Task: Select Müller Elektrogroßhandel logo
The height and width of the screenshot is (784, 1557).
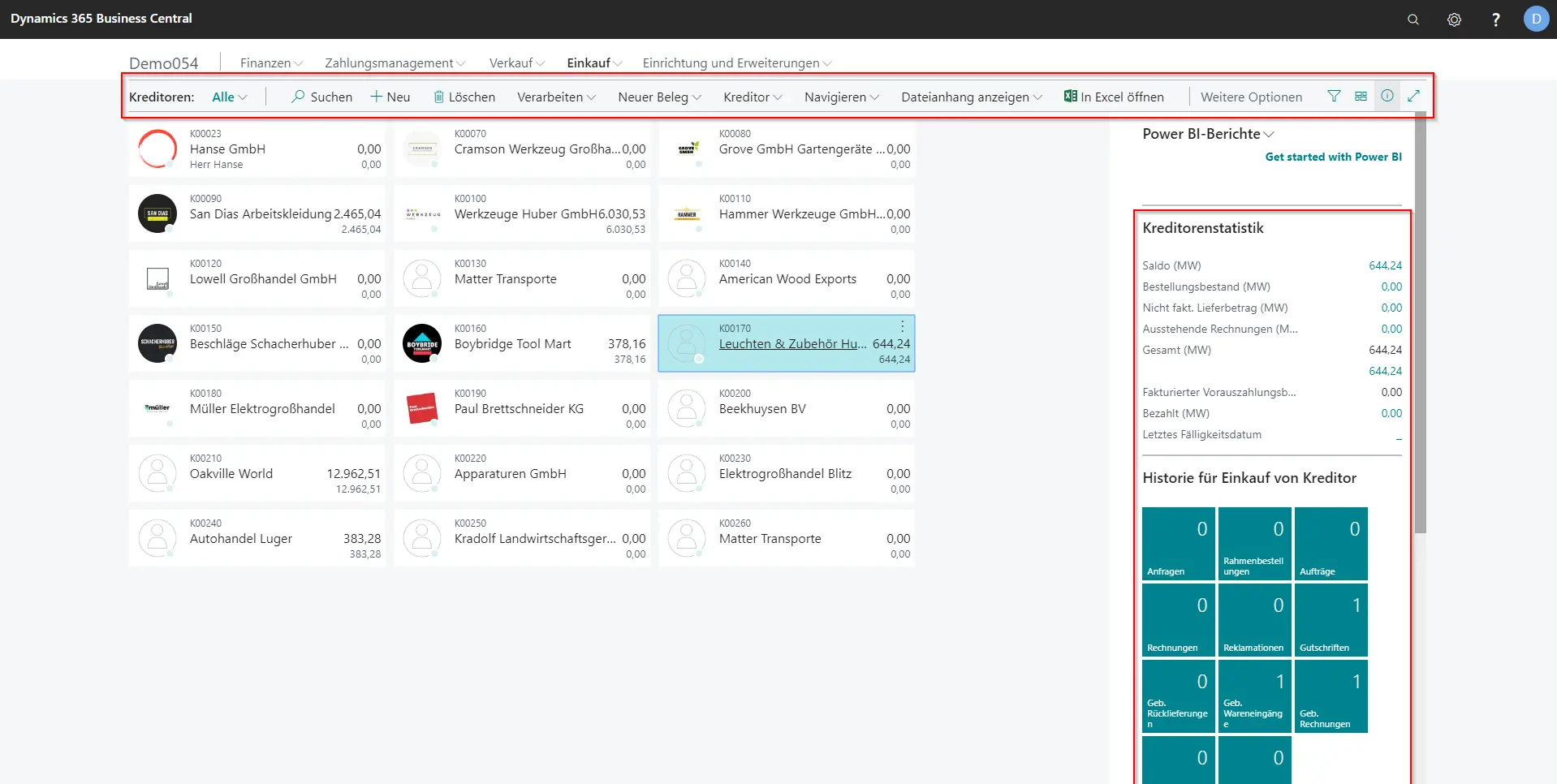Action: (x=157, y=408)
